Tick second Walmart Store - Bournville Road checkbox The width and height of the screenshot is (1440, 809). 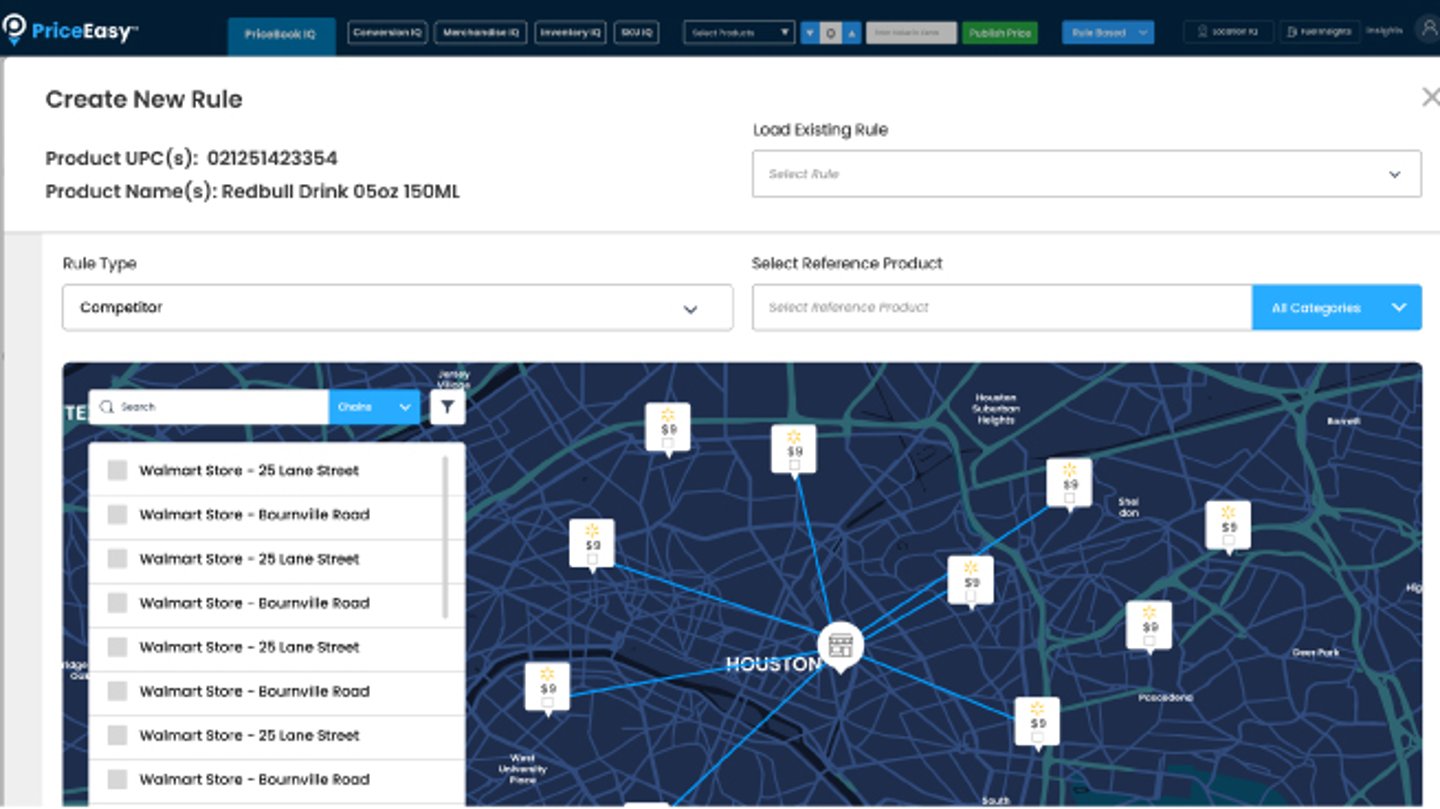click(117, 602)
